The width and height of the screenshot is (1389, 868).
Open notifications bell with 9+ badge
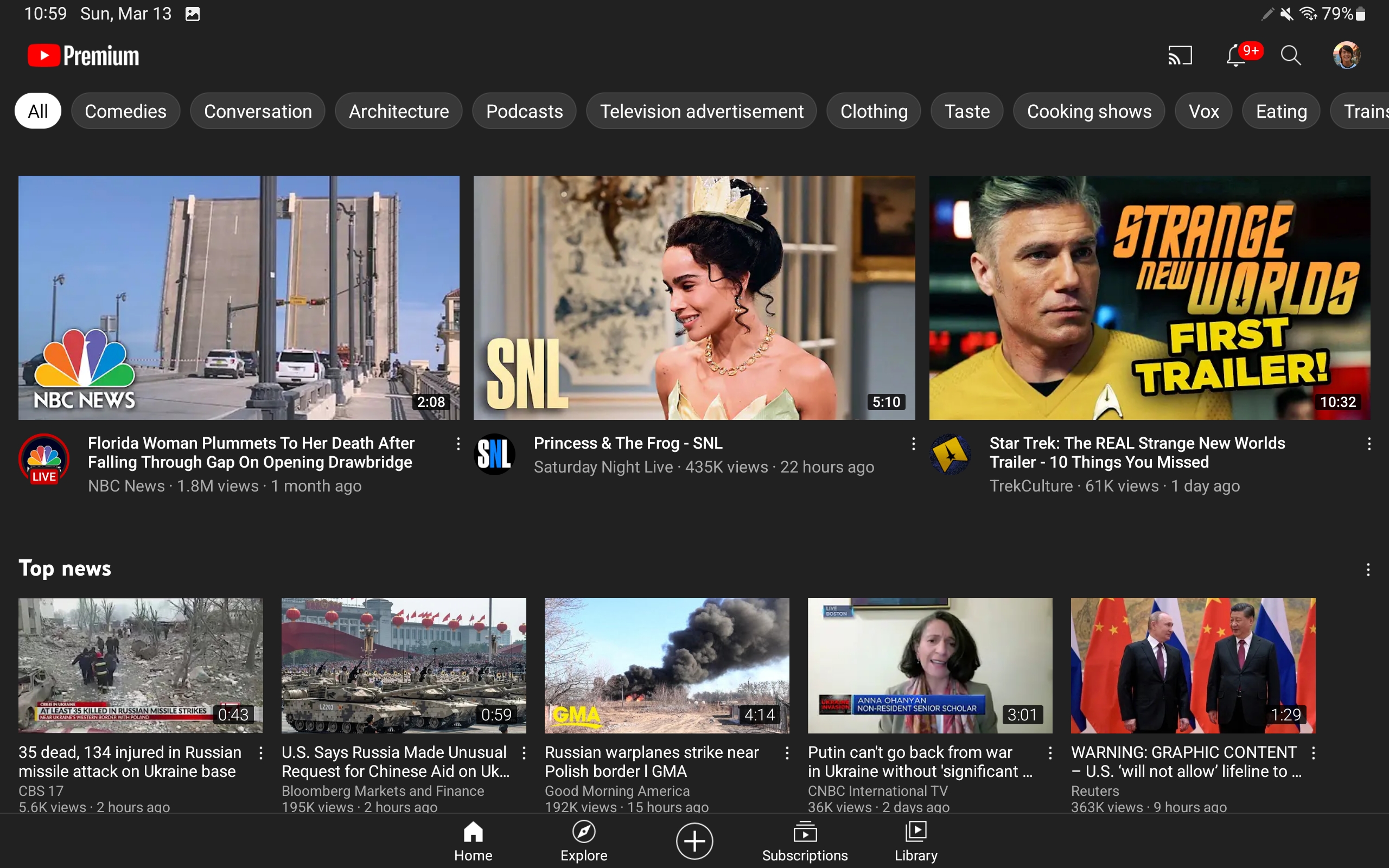pyautogui.click(x=1238, y=56)
